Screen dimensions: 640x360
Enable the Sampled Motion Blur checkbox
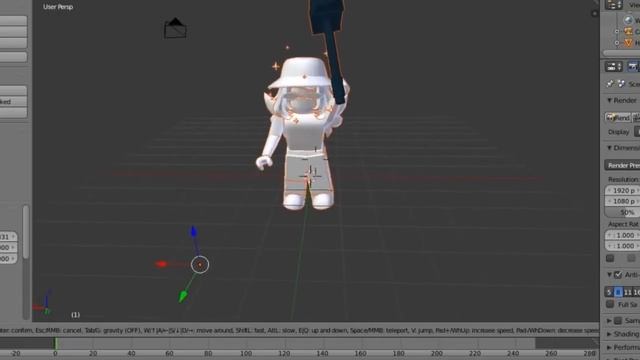(618, 321)
